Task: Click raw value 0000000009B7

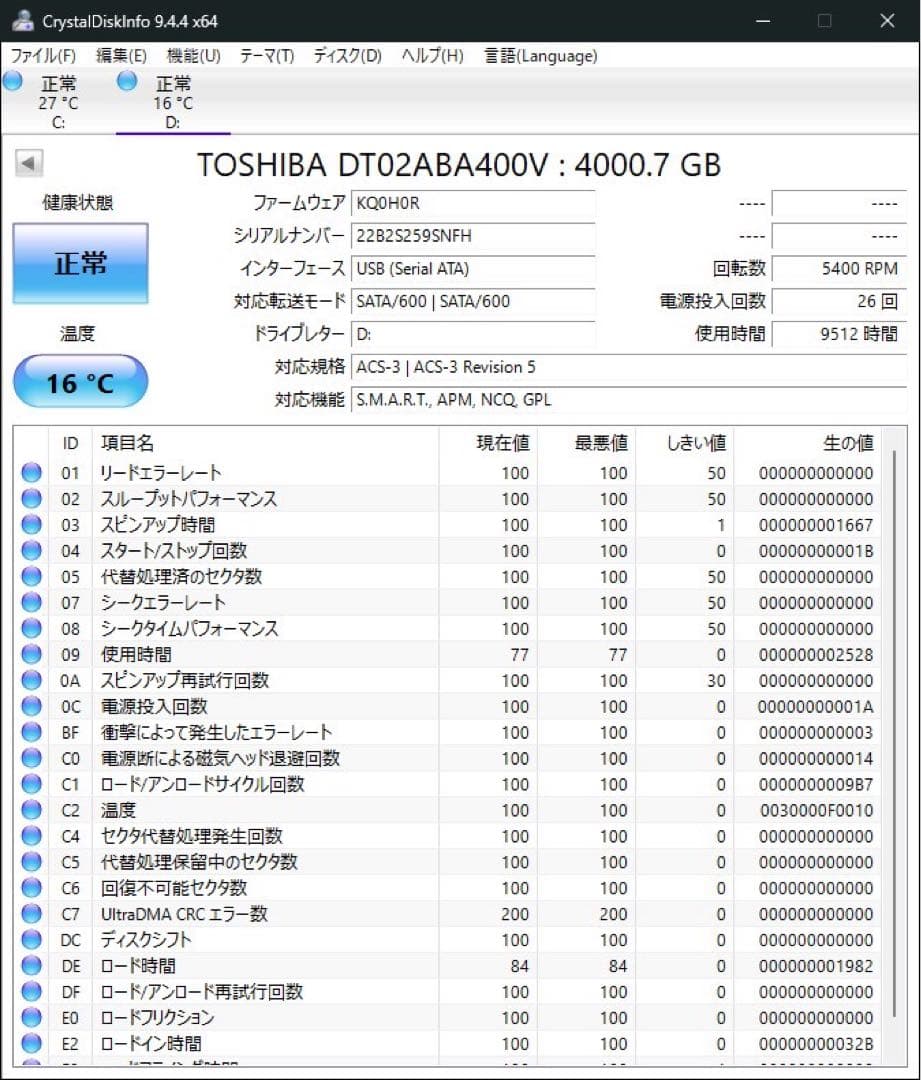Action: tap(816, 784)
